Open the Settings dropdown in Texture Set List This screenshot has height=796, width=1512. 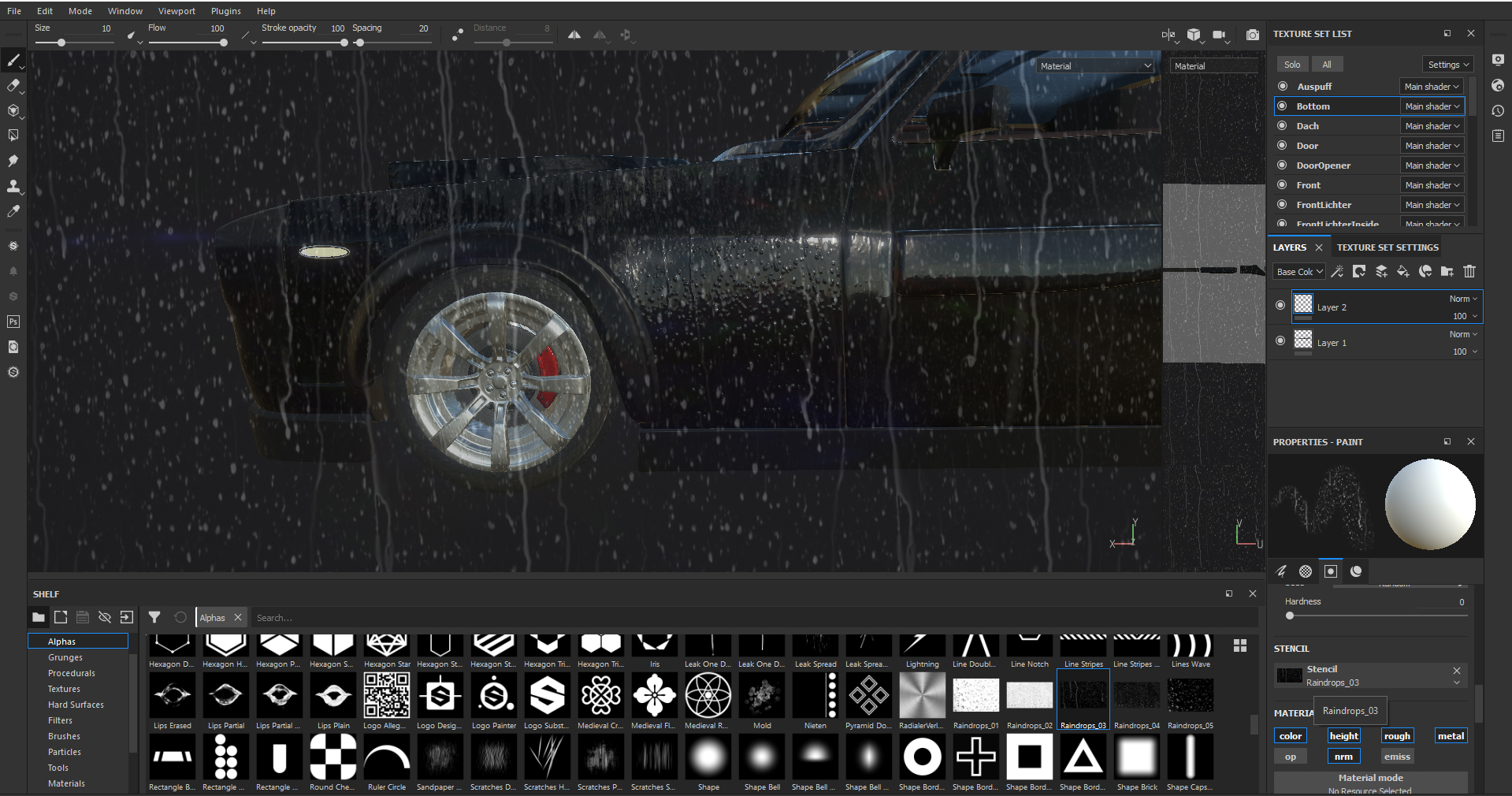[1448, 65]
